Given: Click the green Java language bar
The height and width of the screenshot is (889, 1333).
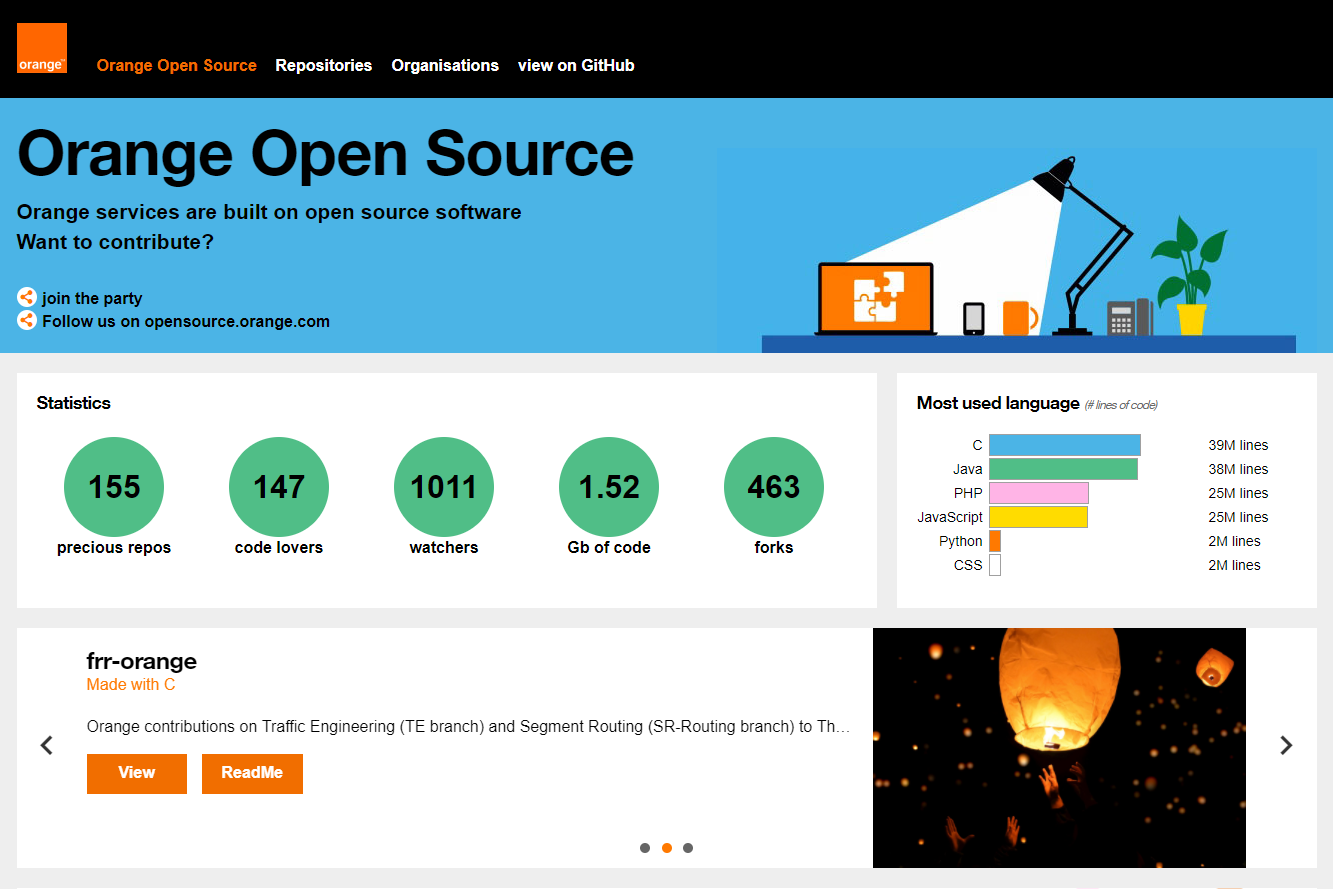Looking at the screenshot, I should pyautogui.click(x=1063, y=469).
